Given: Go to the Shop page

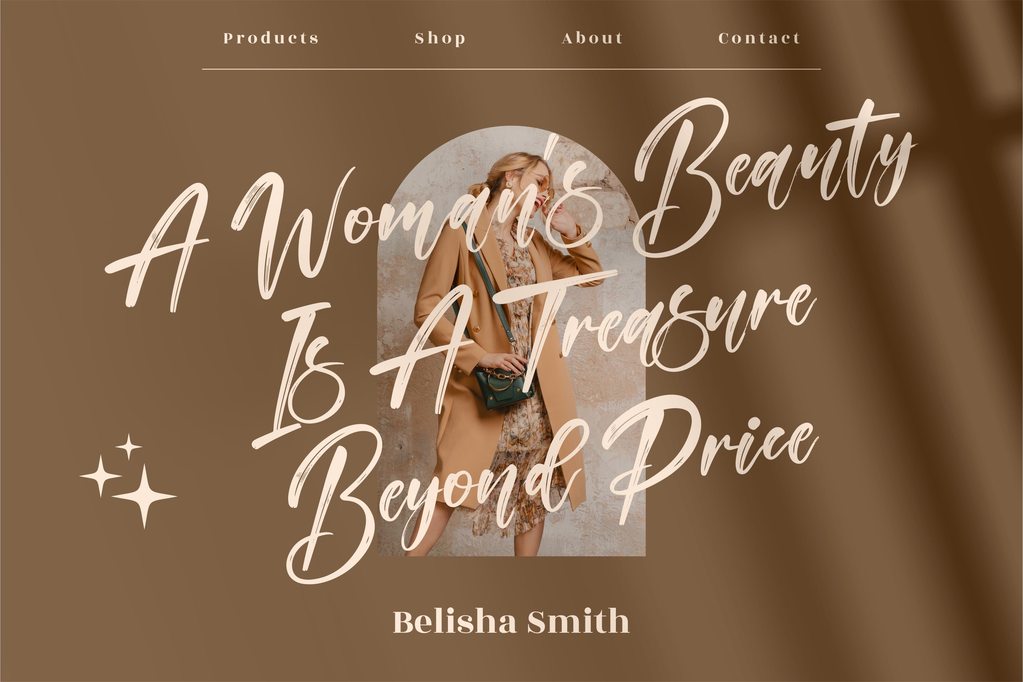Looking at the screenshot, I should tap(440, 39).
